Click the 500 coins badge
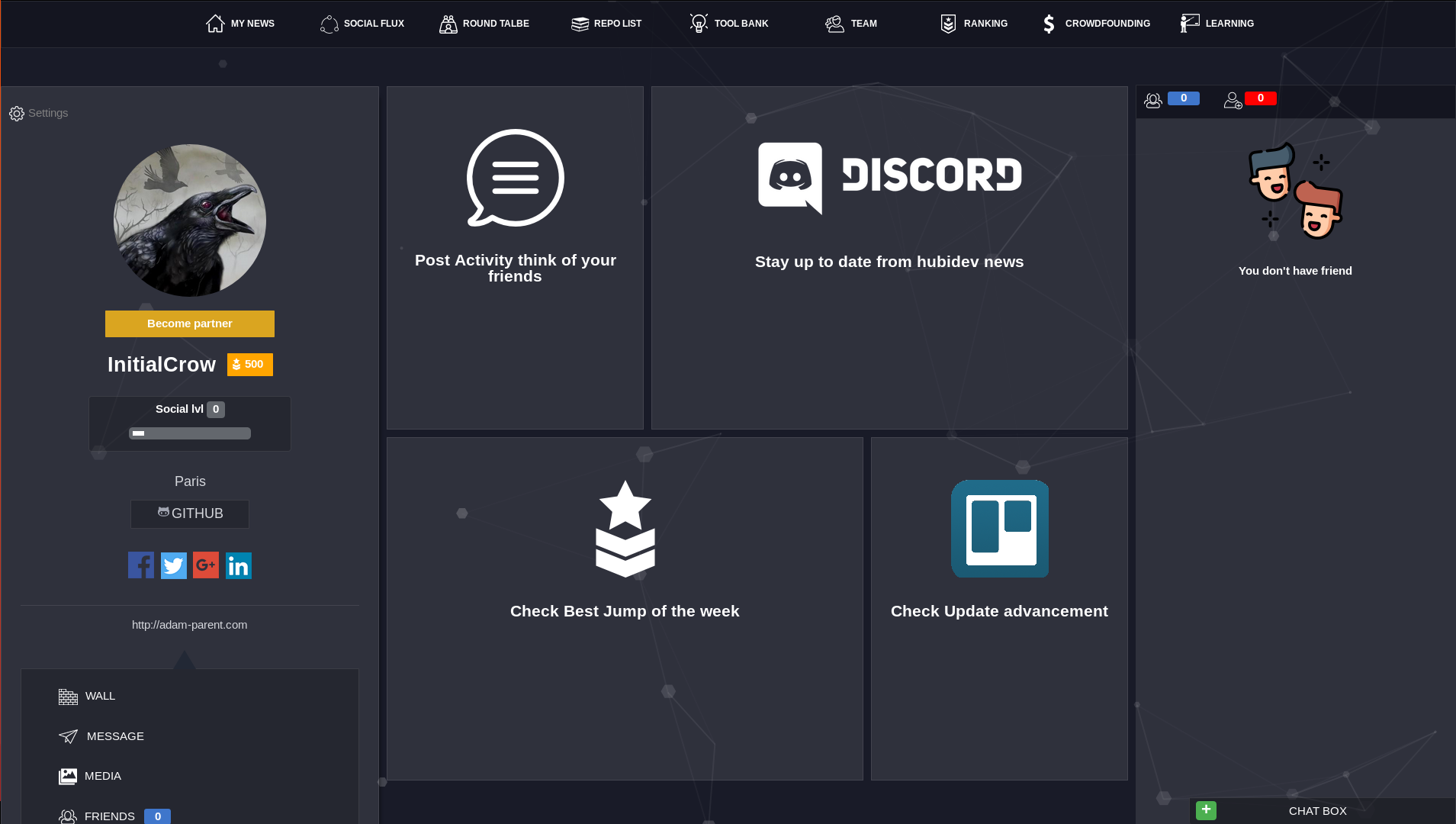This screenshot has width=1456, height=824. tap(250, 365)
